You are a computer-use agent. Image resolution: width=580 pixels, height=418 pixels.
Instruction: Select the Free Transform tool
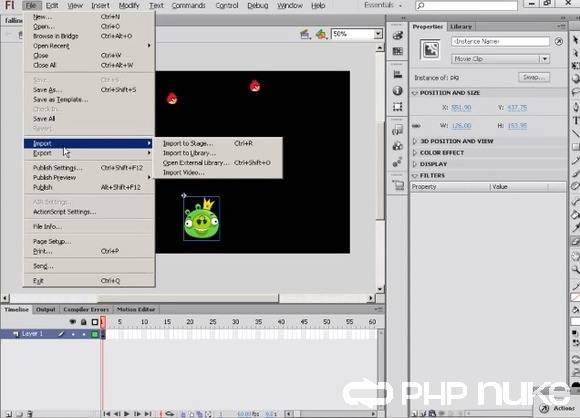click(x=575, y=66)
